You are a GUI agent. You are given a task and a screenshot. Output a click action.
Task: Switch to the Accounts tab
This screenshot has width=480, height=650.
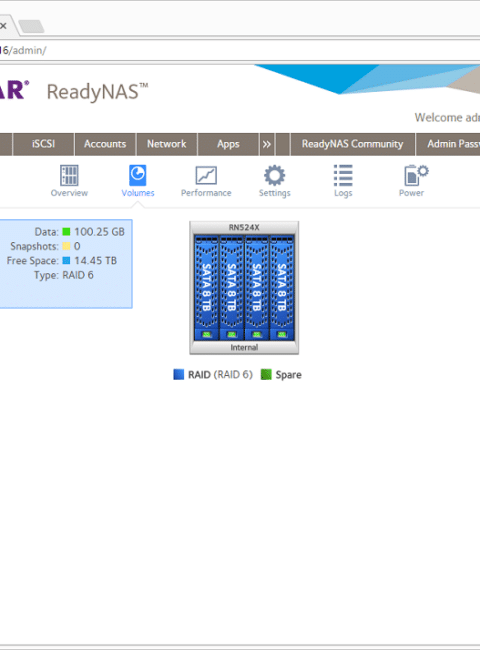pos(105,144)
